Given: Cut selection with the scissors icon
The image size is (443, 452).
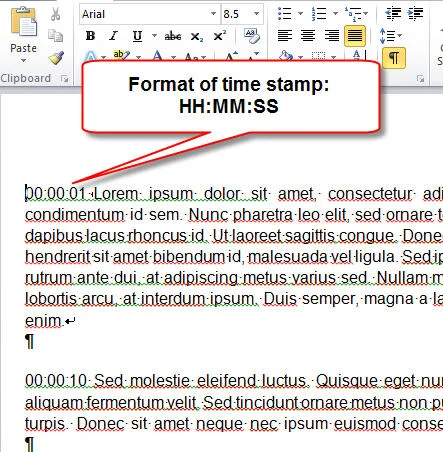Looking at the screenshot, I should (x=56, y=14).
